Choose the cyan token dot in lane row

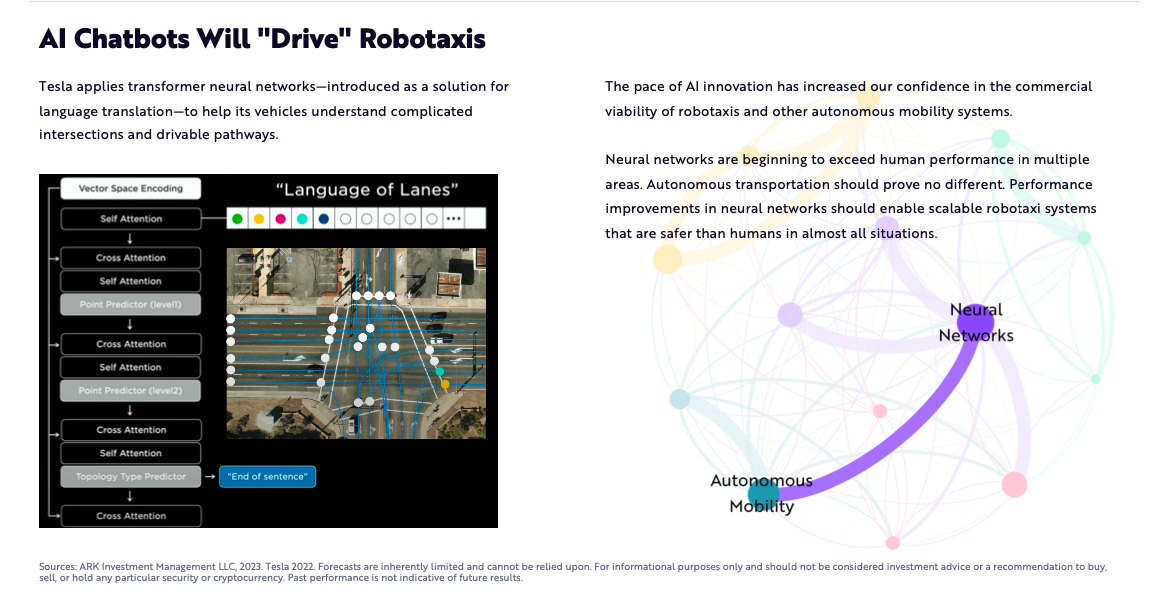[x=302, y=218]
